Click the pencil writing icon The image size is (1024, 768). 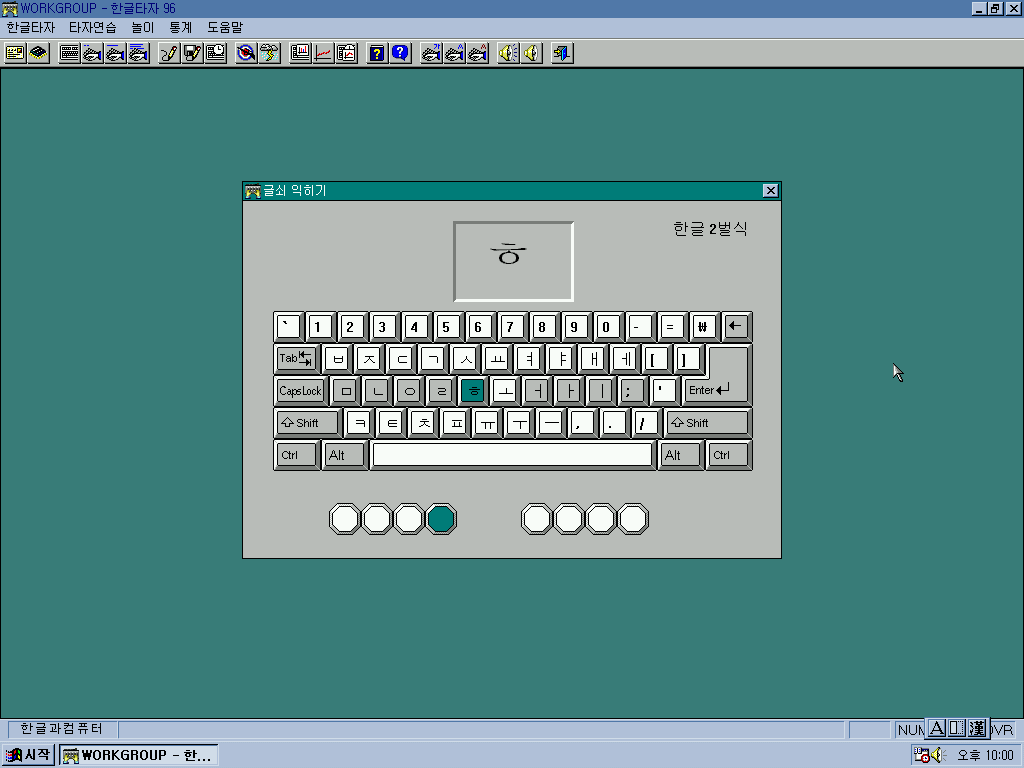(x=169, y=53)
